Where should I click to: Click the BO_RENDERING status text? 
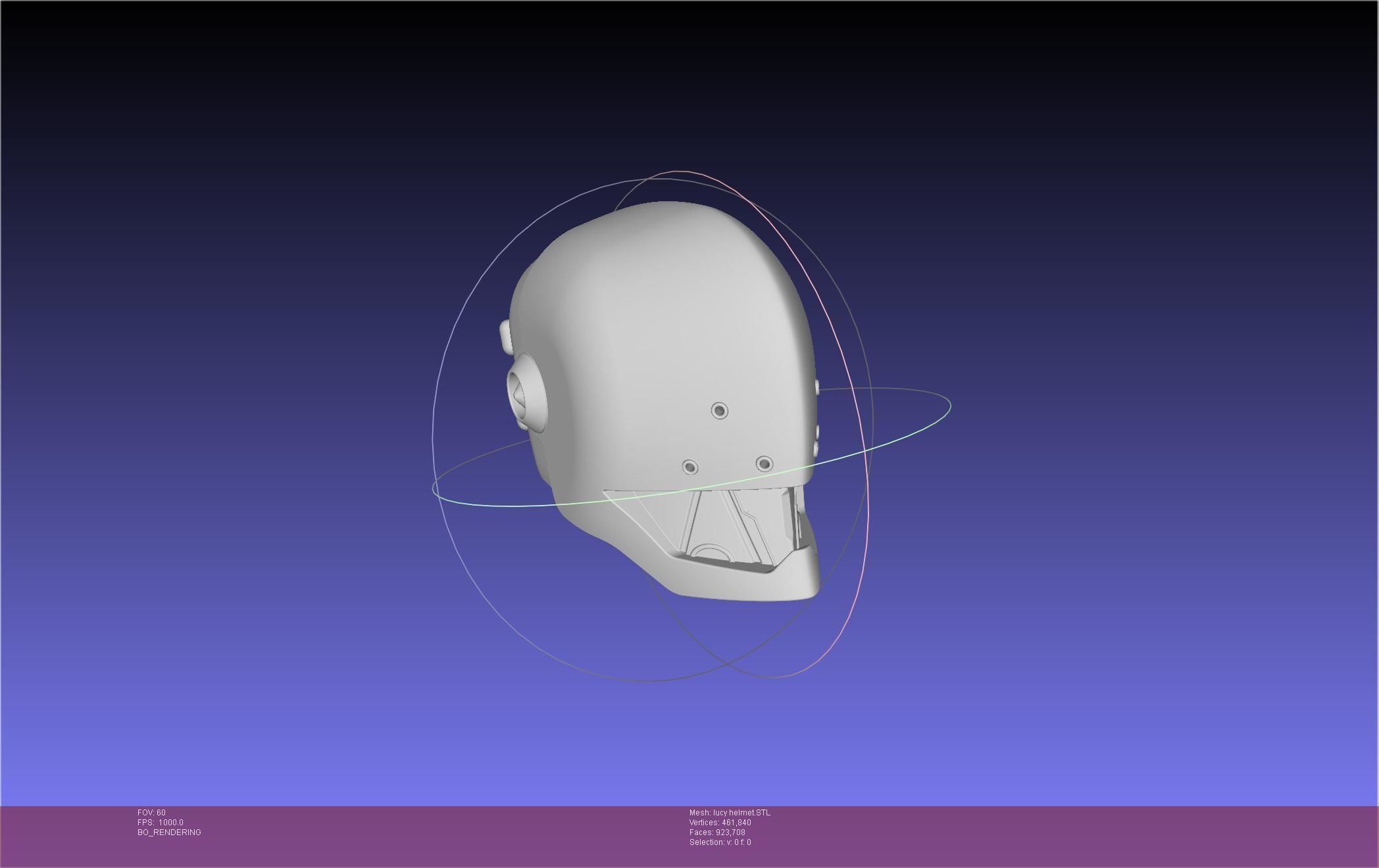click(169, 832)
